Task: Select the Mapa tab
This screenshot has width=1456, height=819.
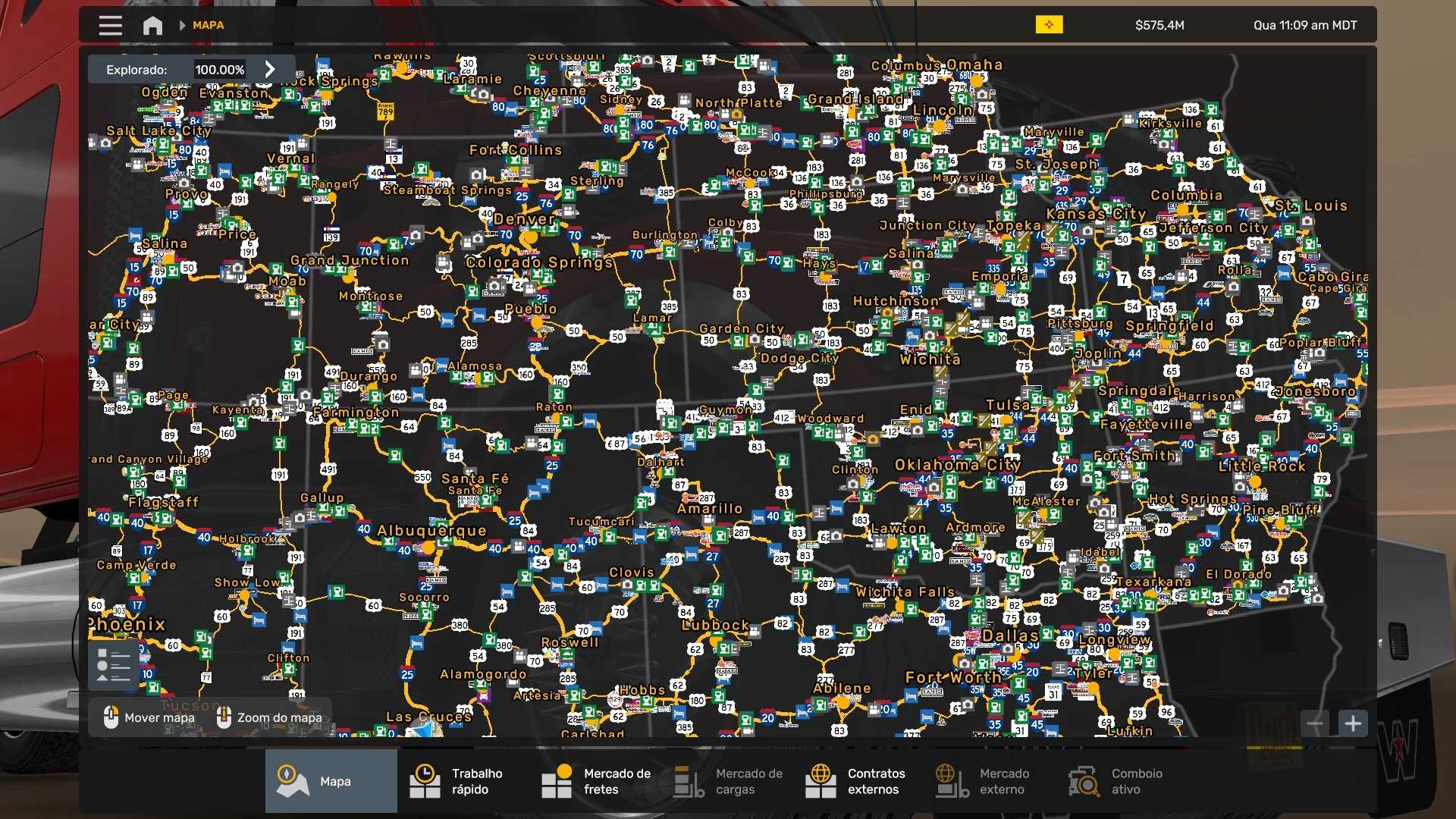Action: tap(331, 781)
